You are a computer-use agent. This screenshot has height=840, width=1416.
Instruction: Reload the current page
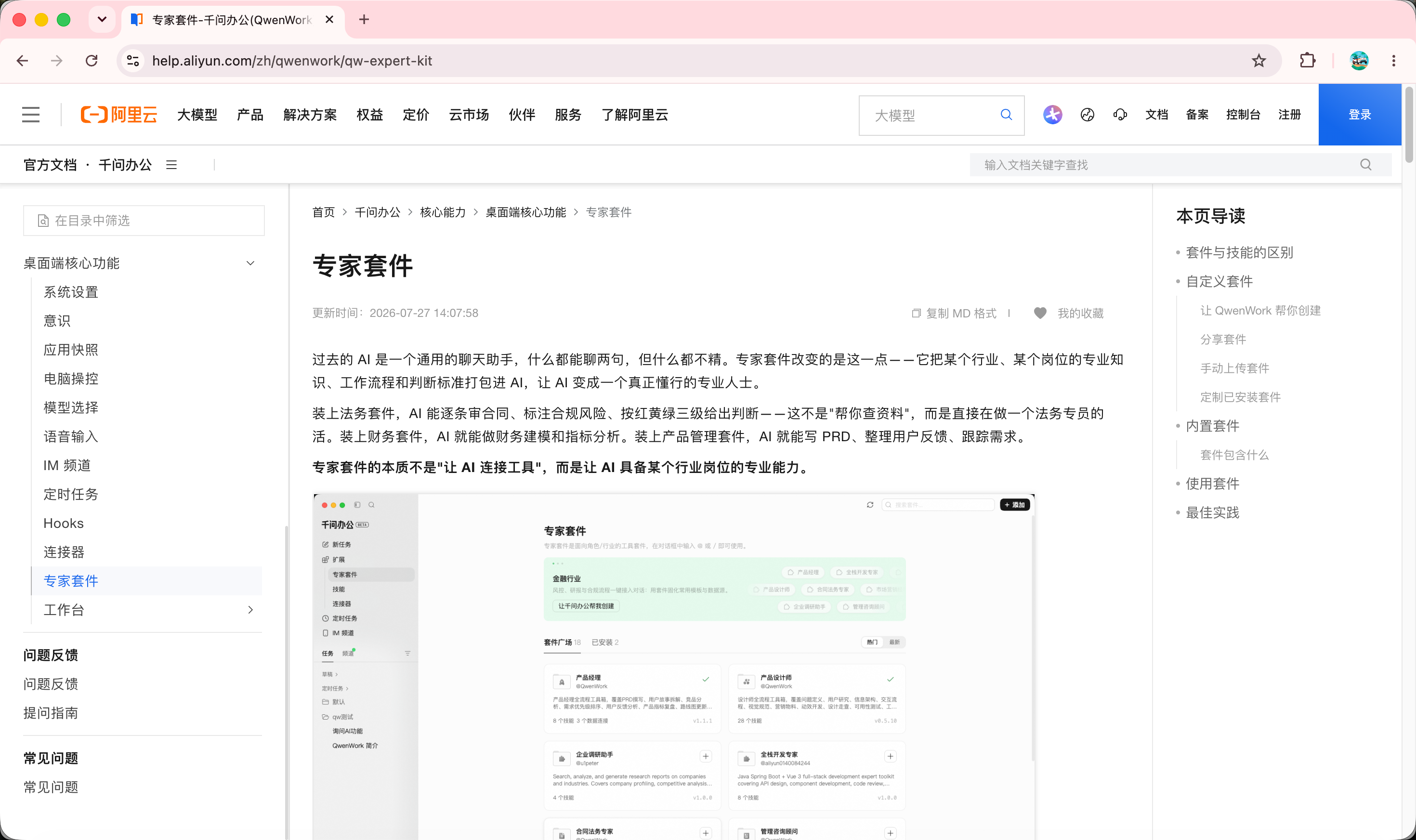click(x=92, y=61)
